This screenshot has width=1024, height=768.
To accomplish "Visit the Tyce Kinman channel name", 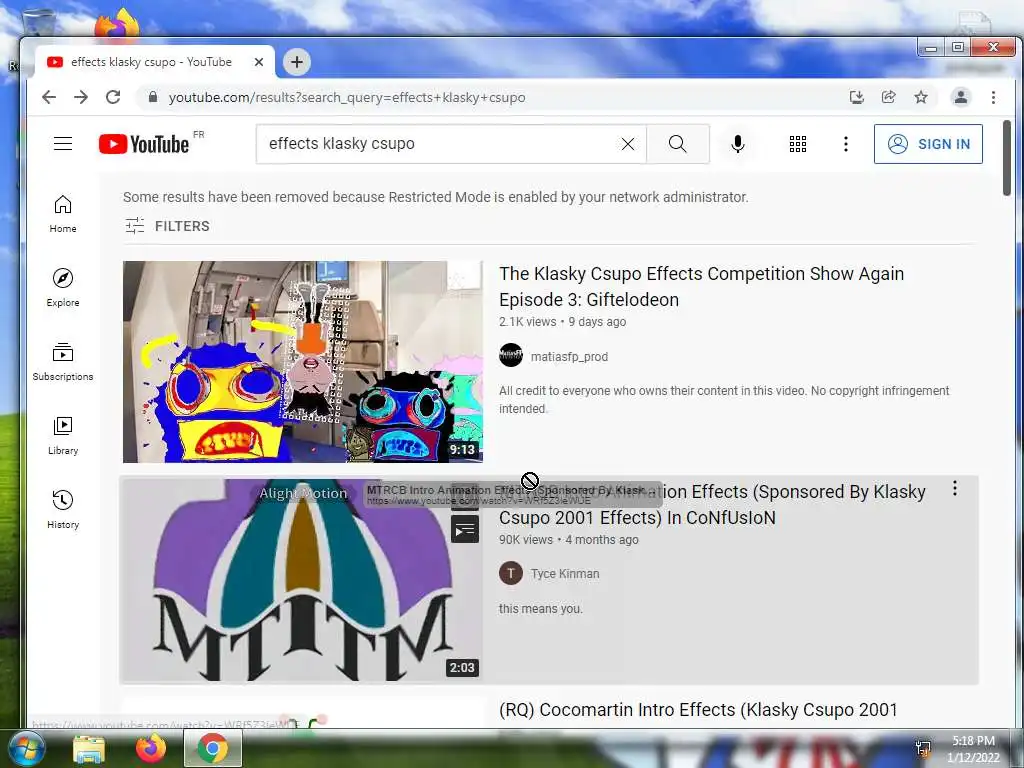I will pos(565,573).
